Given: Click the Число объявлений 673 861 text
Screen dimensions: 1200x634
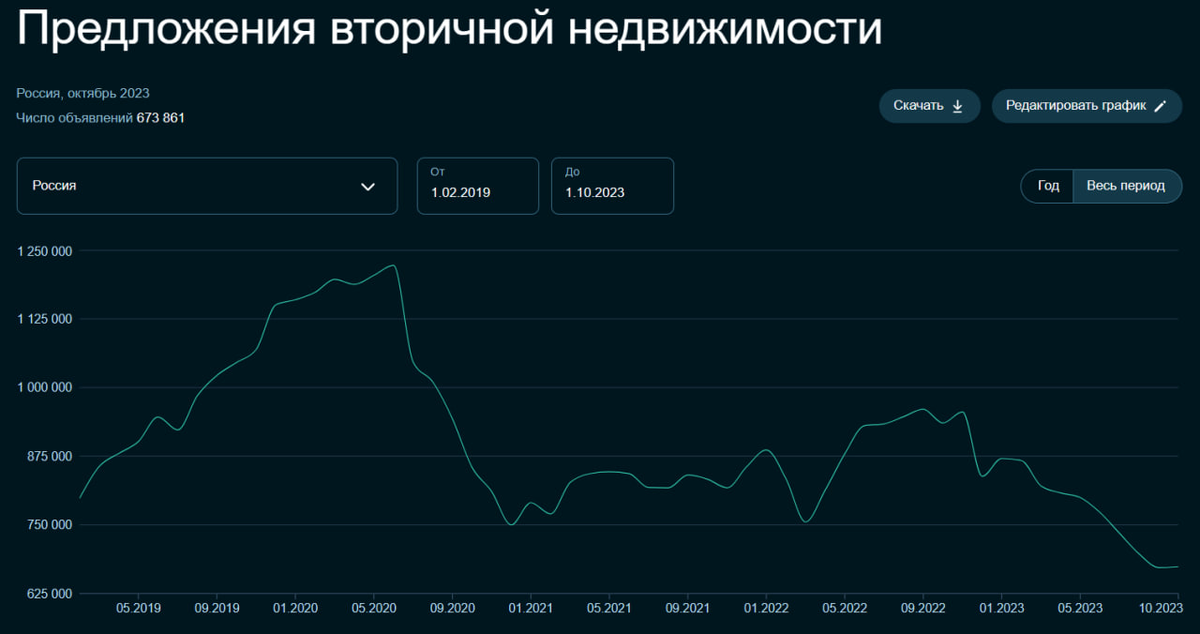Looking at the screenshot, I should (x=100, y=117).
